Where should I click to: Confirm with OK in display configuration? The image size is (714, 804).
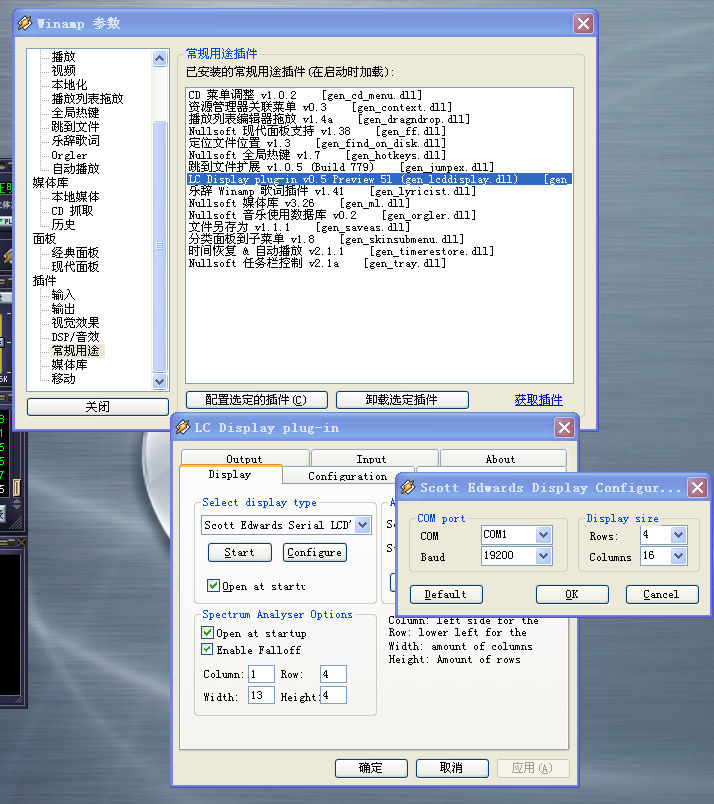(572, 594)
